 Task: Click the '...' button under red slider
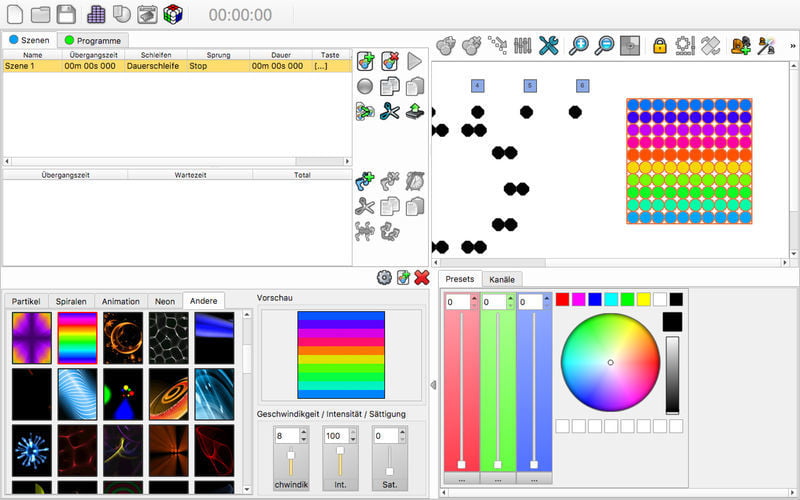[x=462, y=480]
